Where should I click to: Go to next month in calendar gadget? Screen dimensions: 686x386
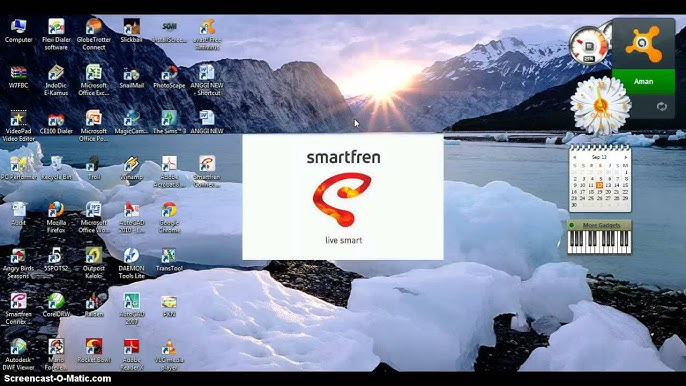(626, 157)
